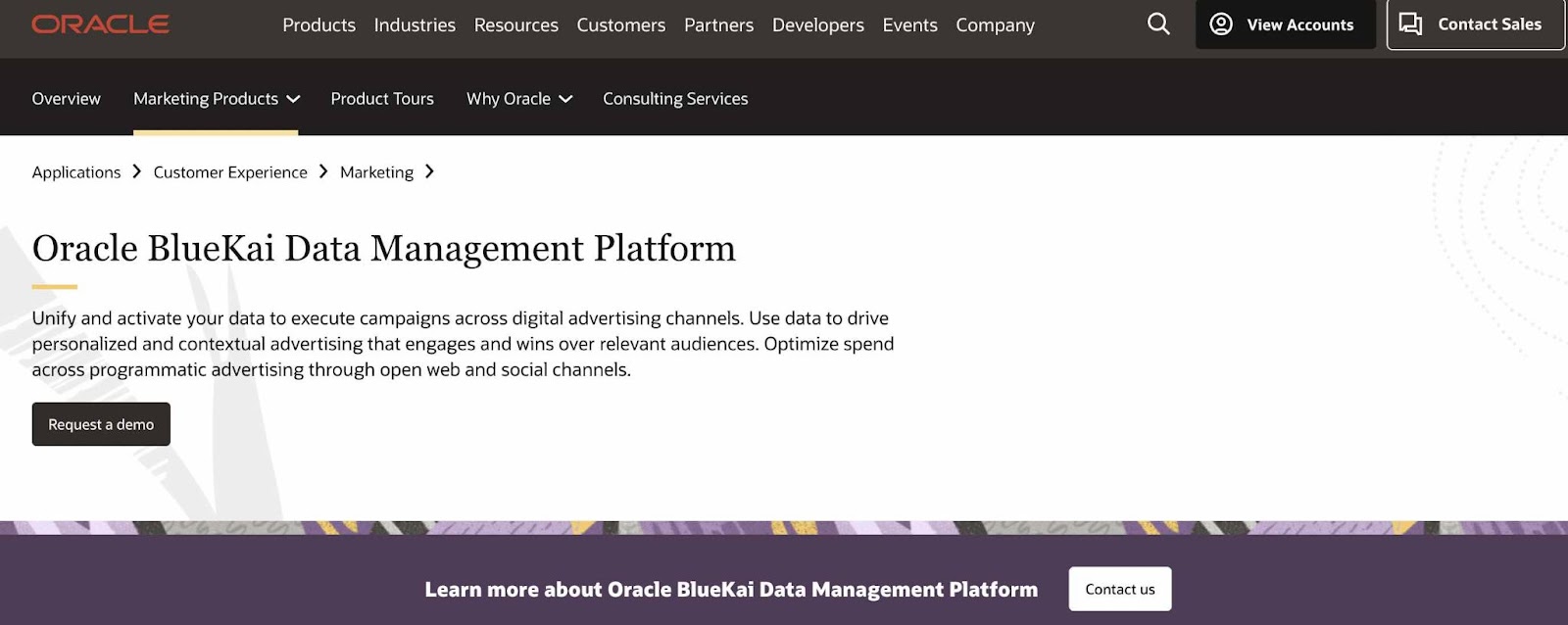
Task: Click the chat bubble icon in Contact Sales
Action: [x=1410, y=24]
